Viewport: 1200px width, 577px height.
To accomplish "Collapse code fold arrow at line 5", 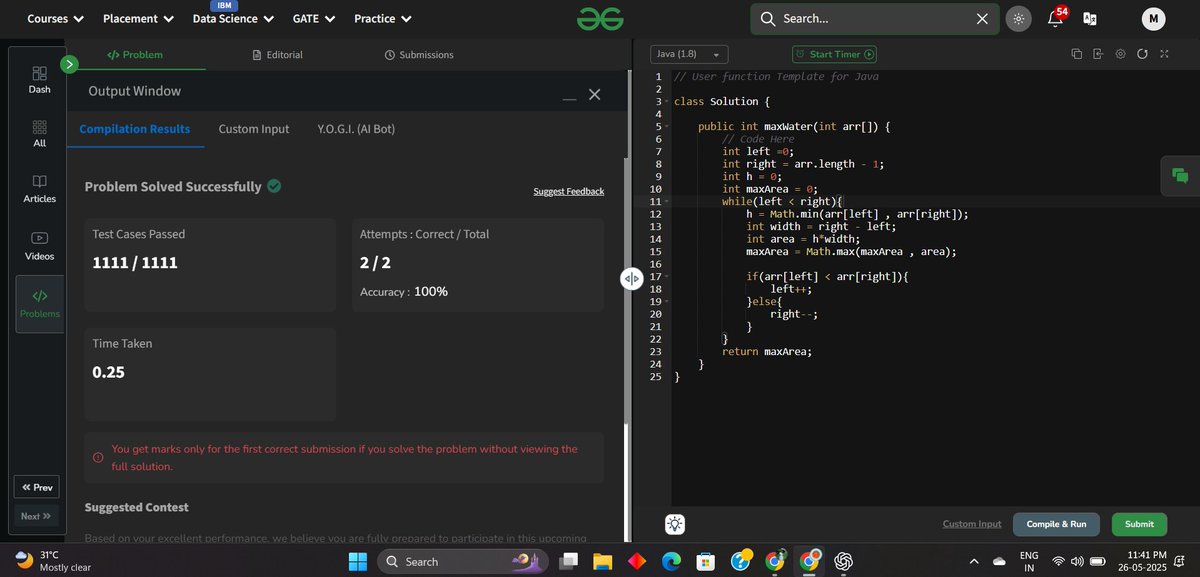I will coord(665,127).
